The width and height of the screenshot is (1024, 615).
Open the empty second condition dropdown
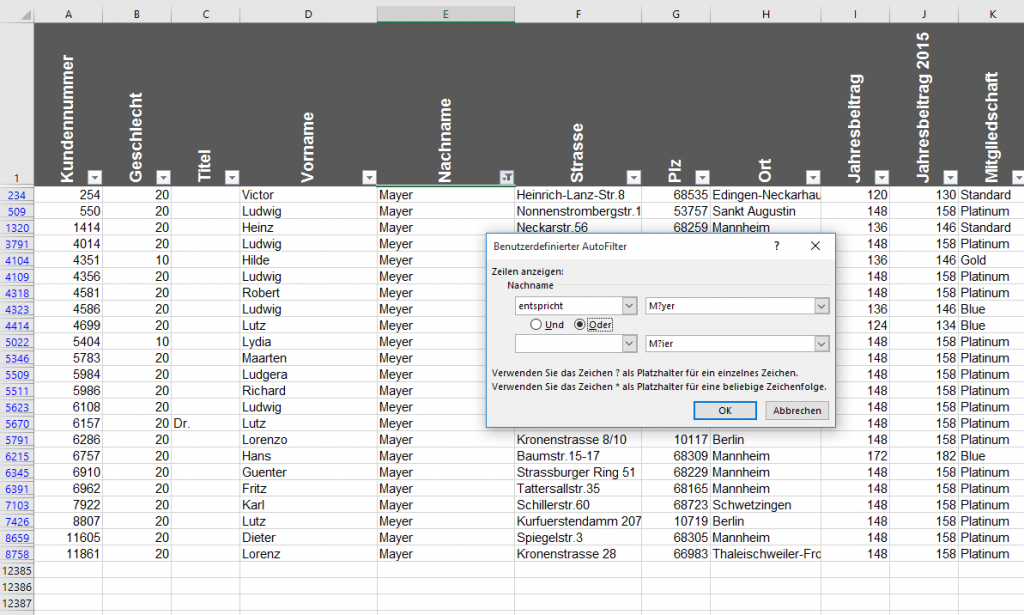tap(629, 343)
